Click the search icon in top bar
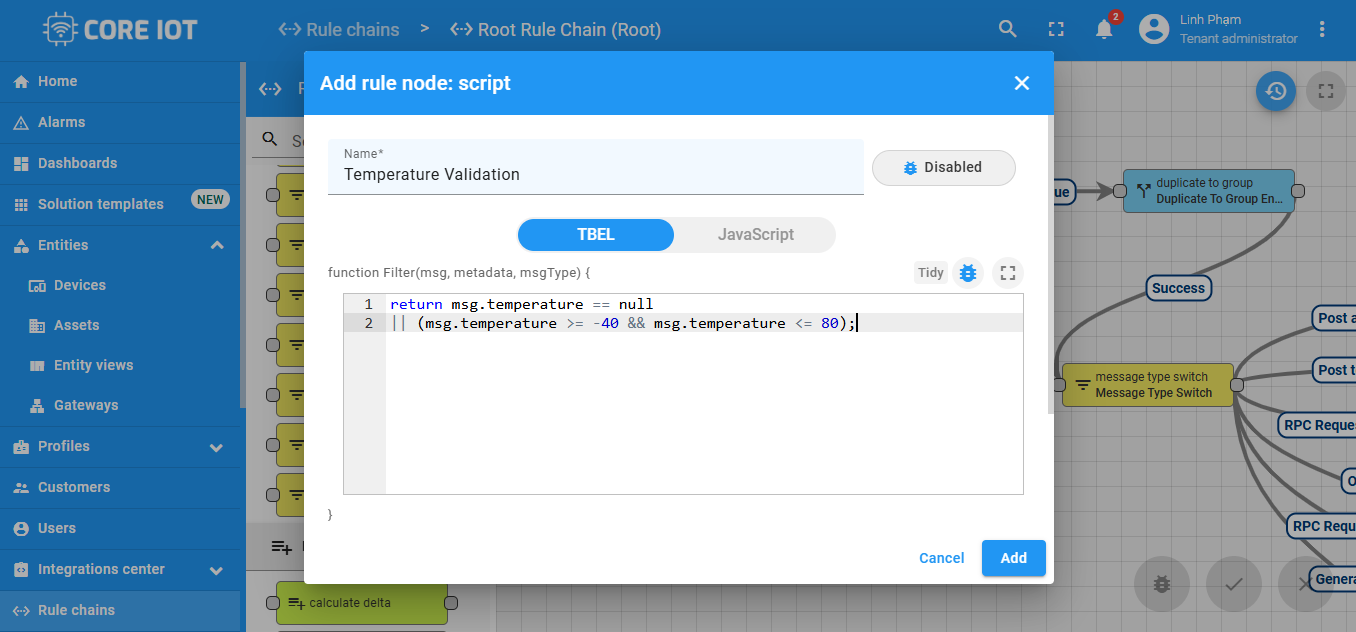 click(1008, 29)
